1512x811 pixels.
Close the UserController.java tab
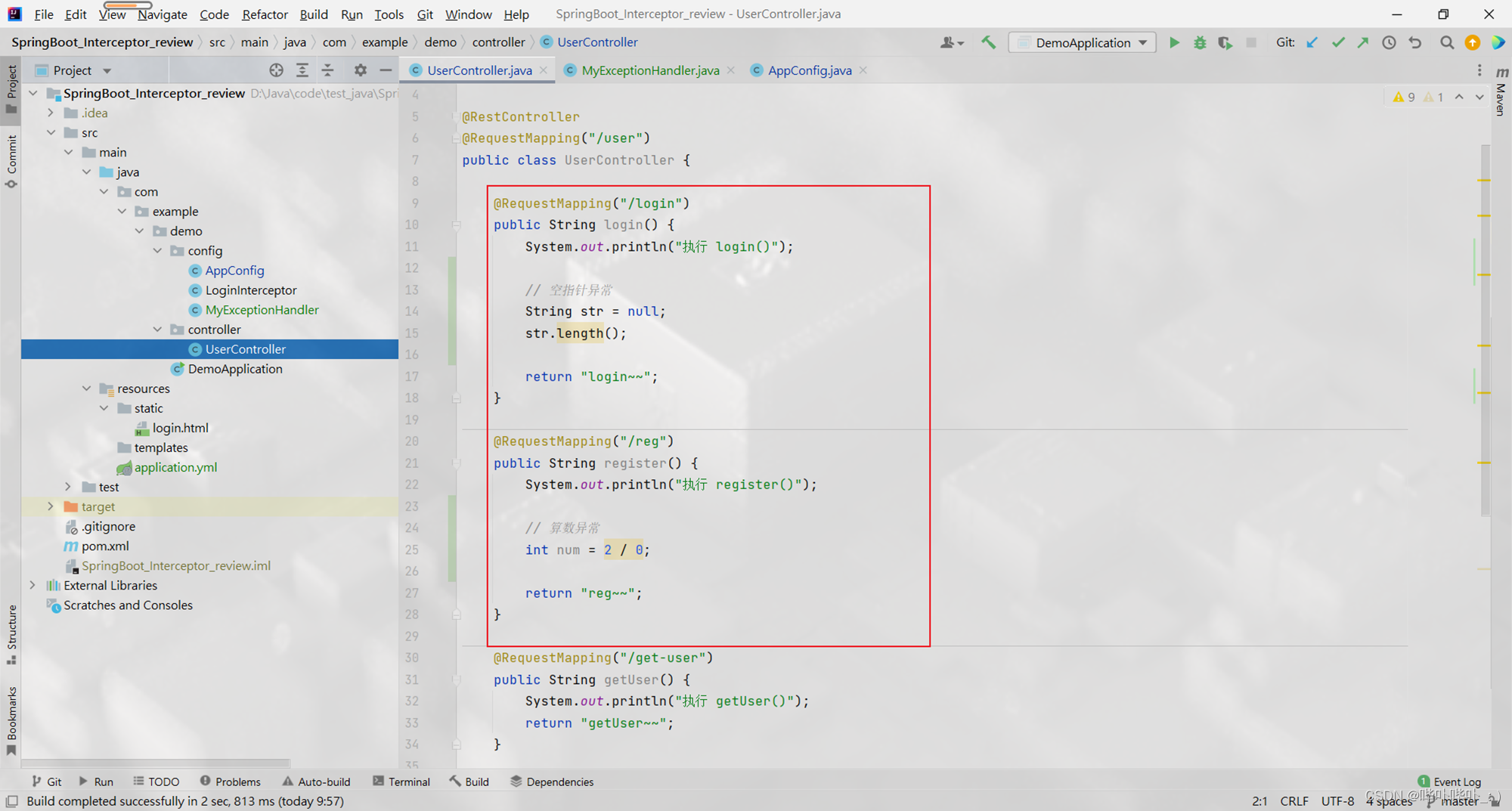tap(544, 70)
